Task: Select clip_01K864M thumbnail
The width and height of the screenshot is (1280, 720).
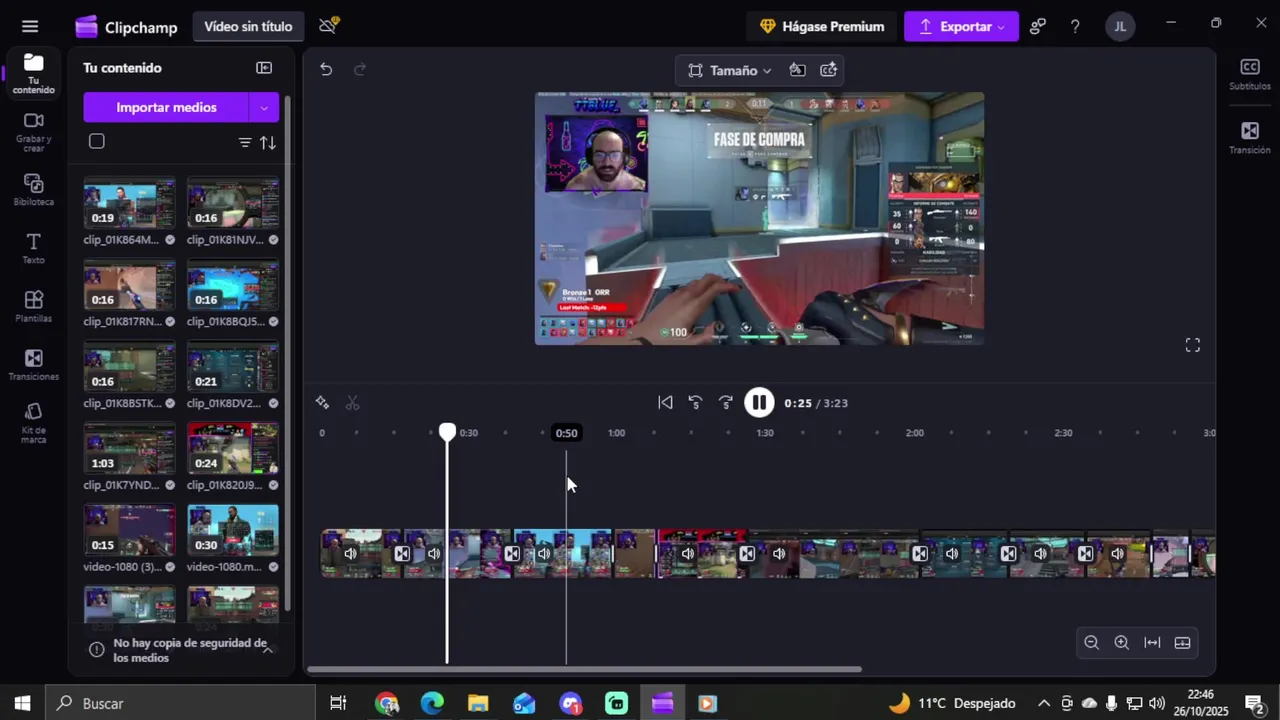Action: pos(129,204)
